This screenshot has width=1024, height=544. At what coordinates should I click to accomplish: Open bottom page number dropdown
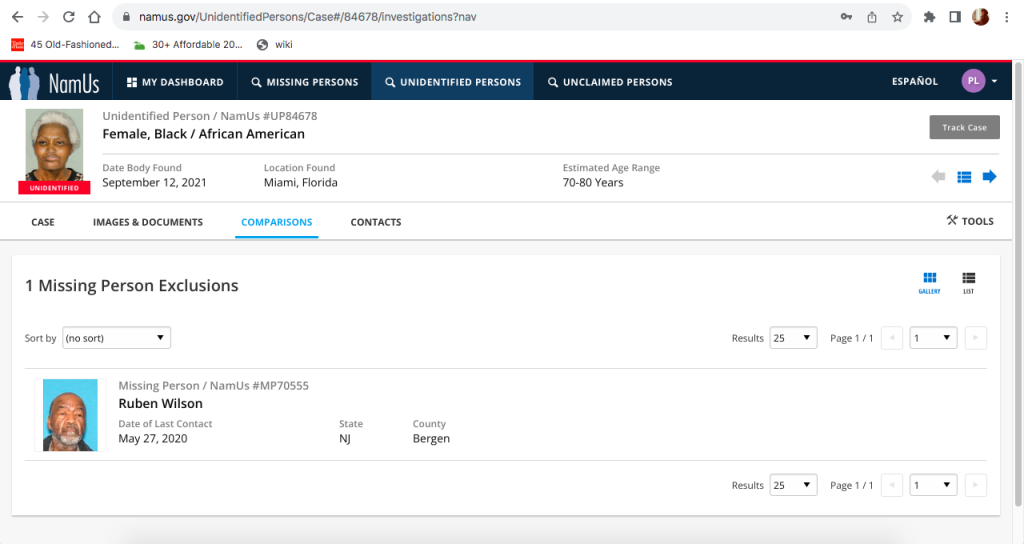(932, 485)
